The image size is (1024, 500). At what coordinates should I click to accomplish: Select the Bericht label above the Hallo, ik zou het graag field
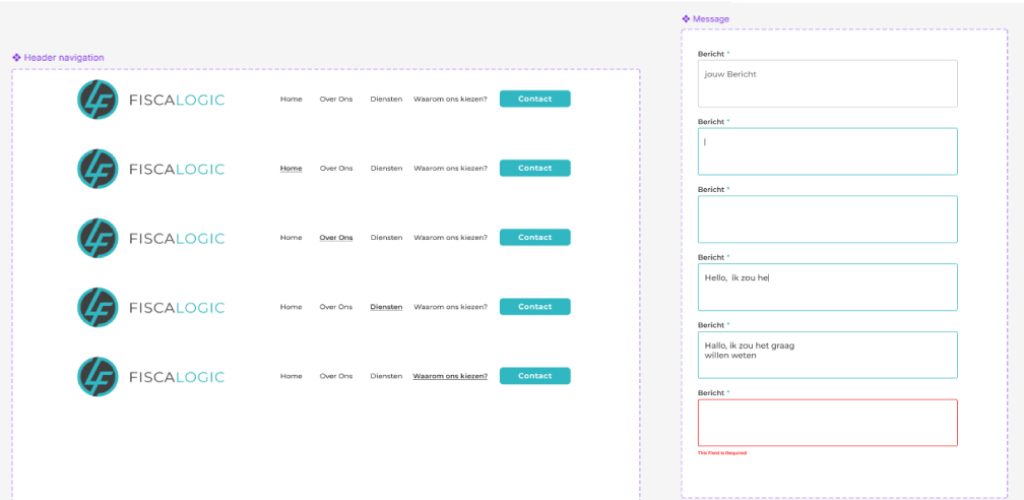point(711,325)
